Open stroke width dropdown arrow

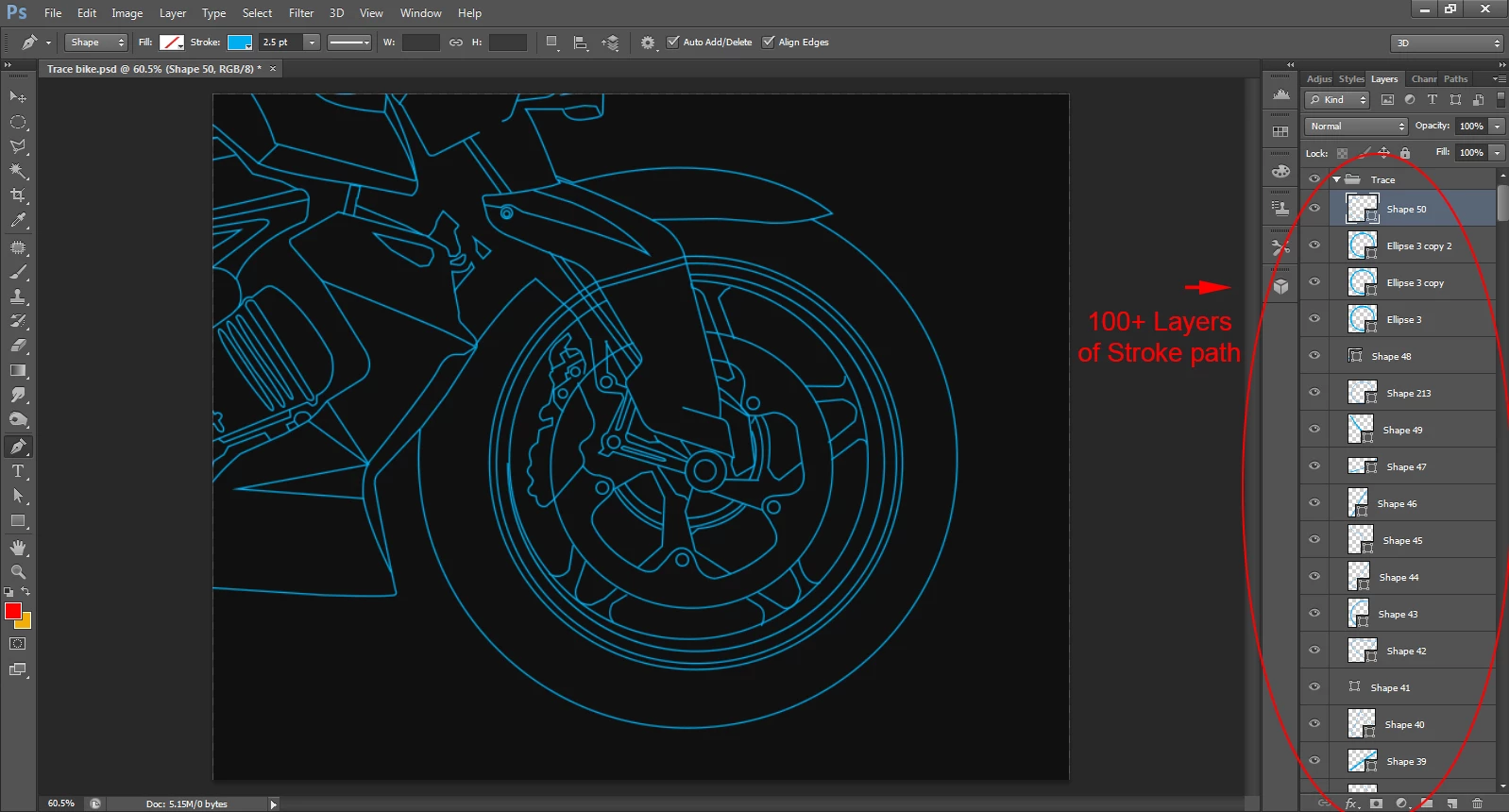coord(312,42)
